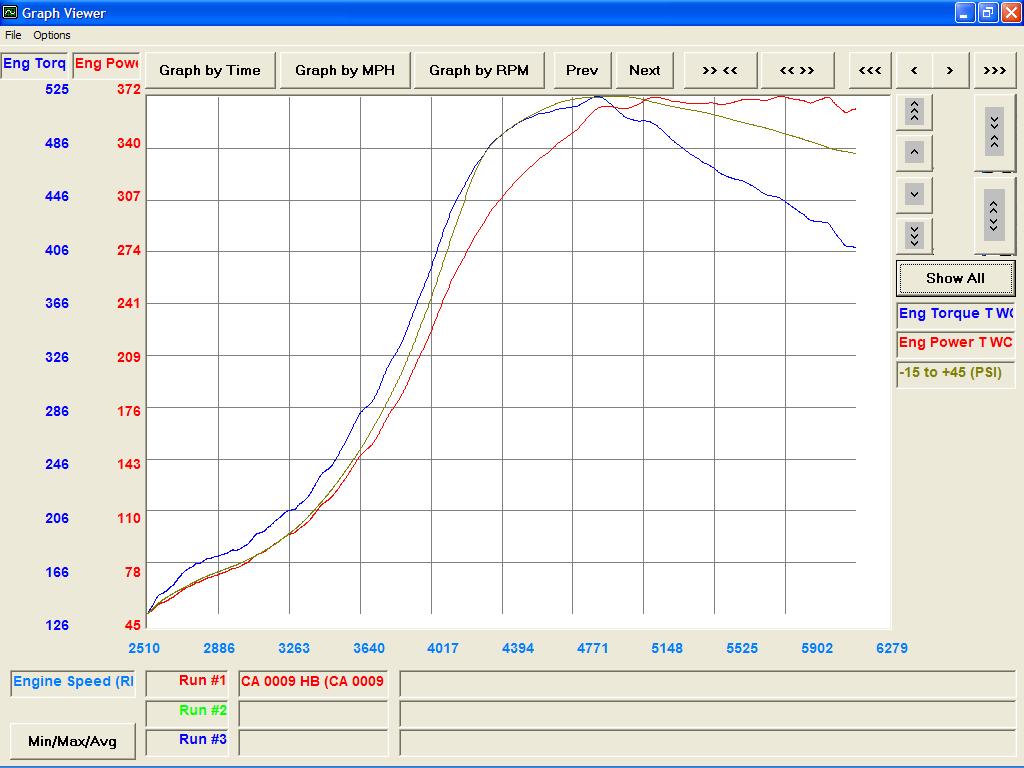Switch to Graph by RPM
Viewport: 1024px width, 768px height.
coord(479,70)
